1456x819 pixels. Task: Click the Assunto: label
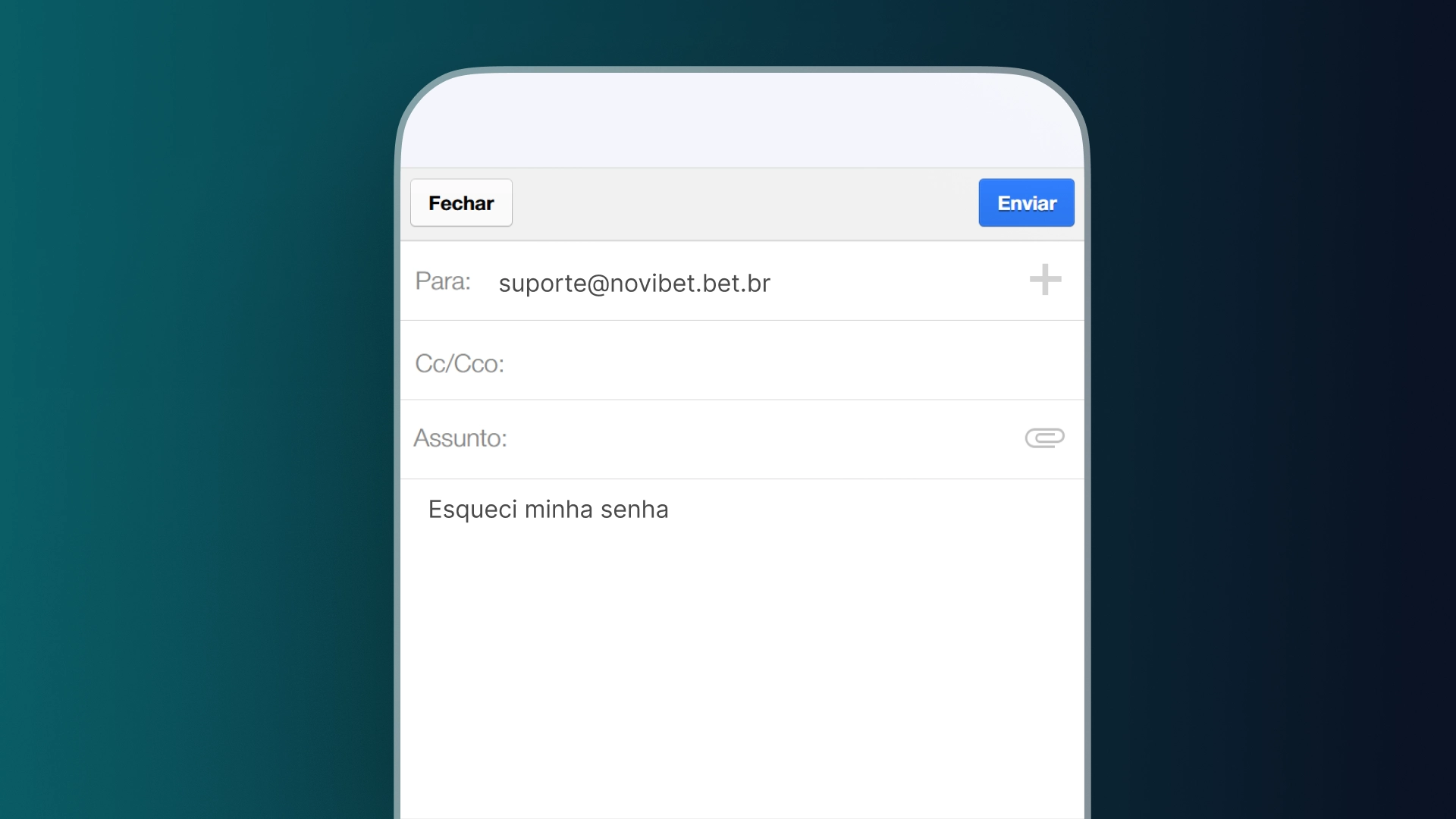(x=460, y=438)
